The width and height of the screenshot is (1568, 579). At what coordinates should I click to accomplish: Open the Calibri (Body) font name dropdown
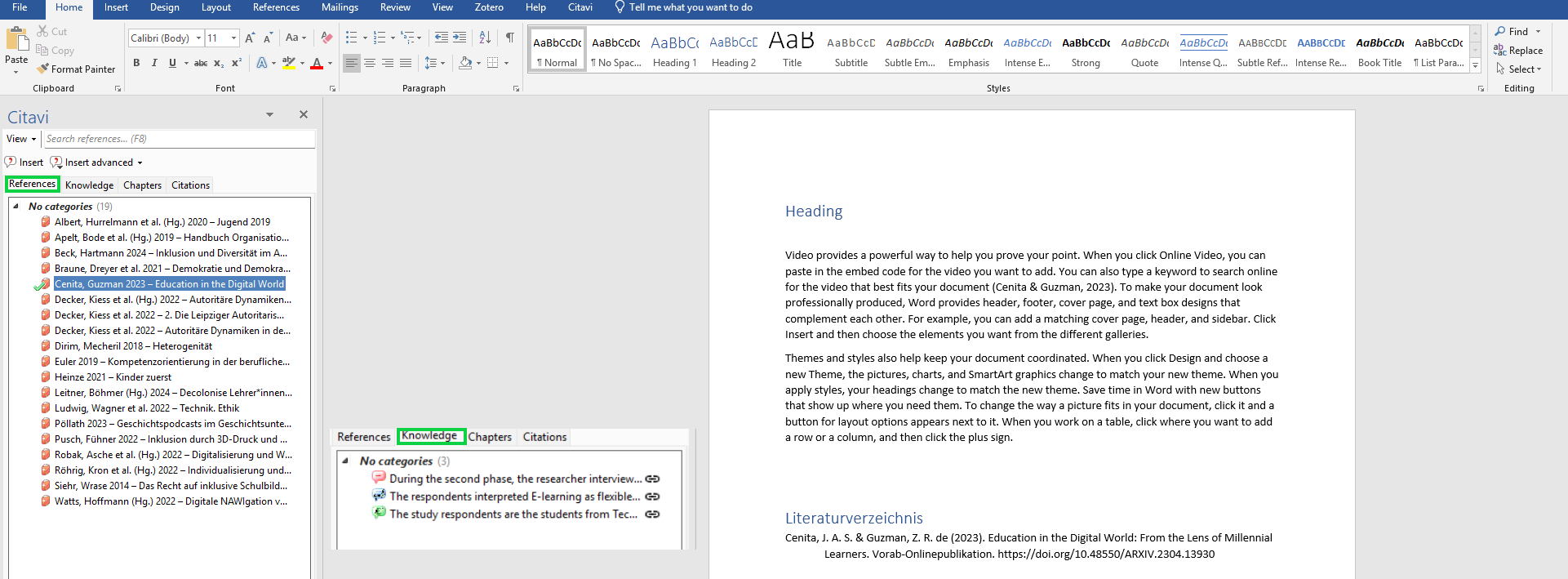pos(198,38)
